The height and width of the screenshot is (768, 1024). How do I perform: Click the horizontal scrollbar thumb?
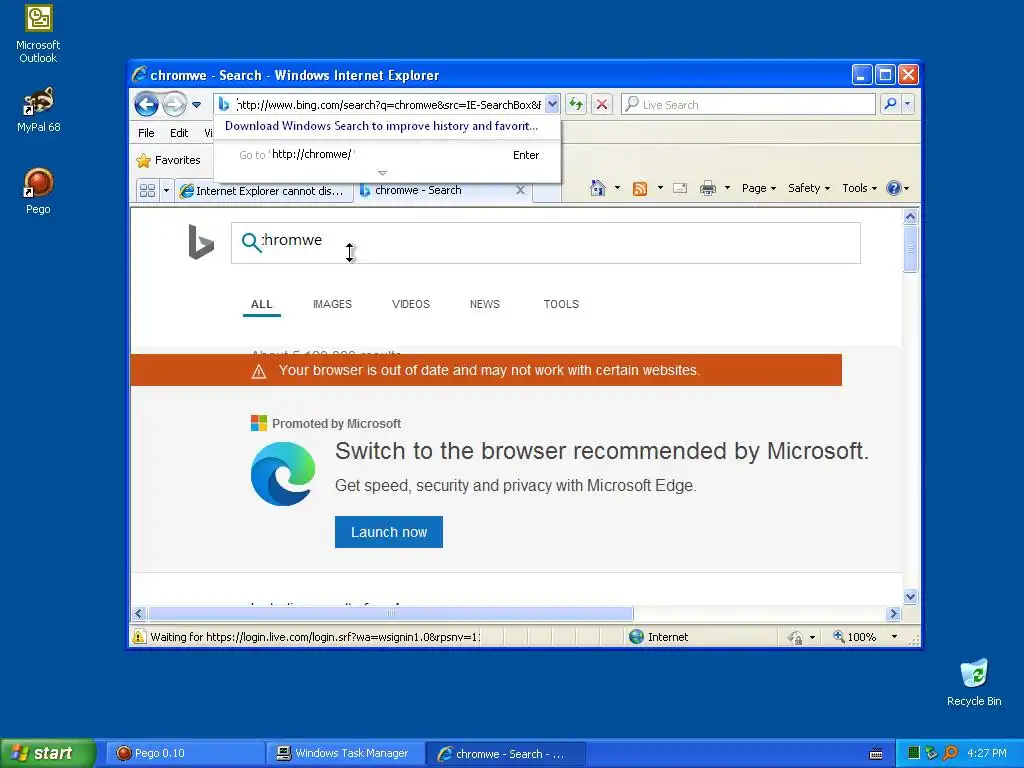coord(391,614)
